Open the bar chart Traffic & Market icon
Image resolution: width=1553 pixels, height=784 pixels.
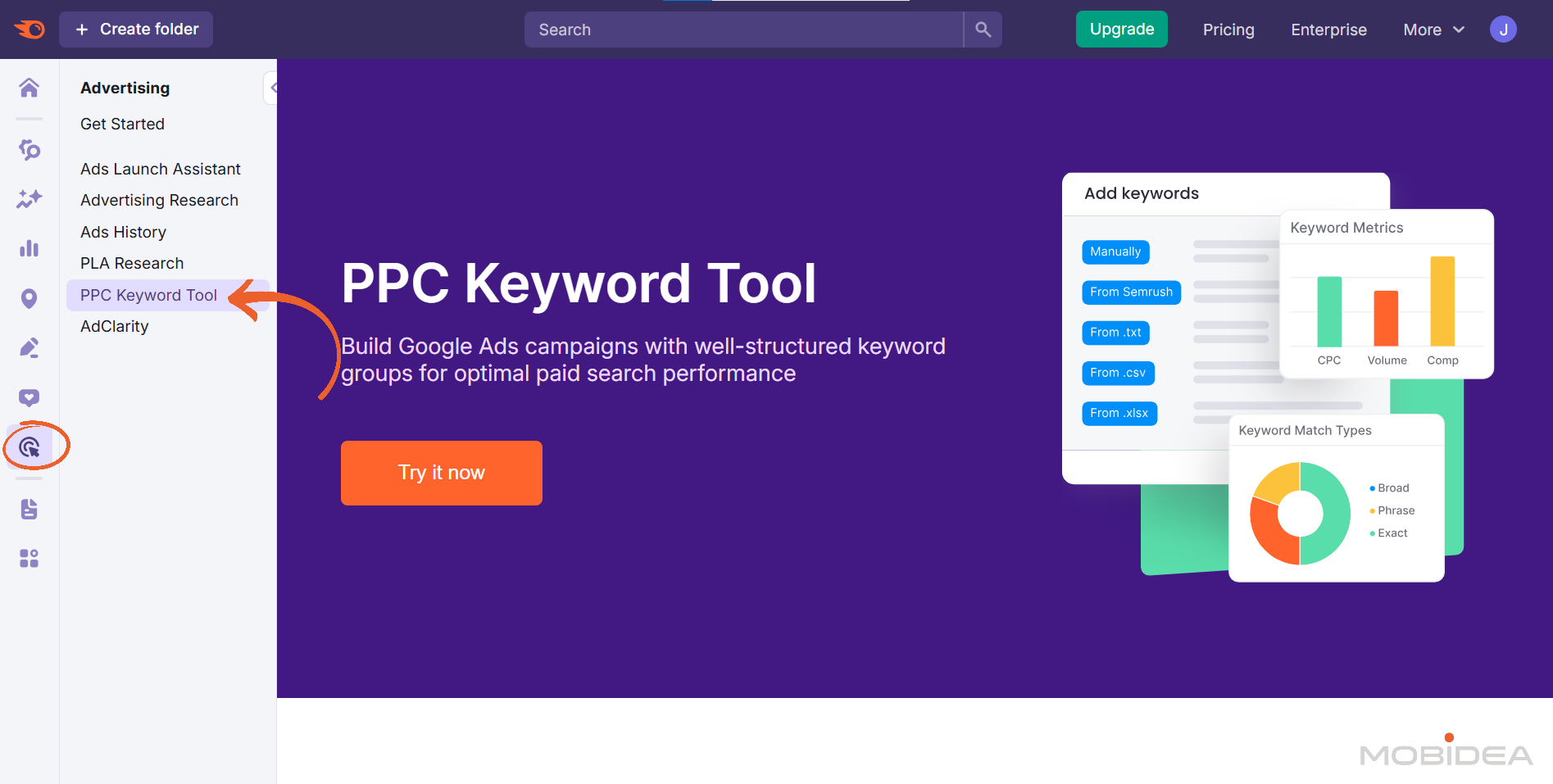click(x=30, y=248)
